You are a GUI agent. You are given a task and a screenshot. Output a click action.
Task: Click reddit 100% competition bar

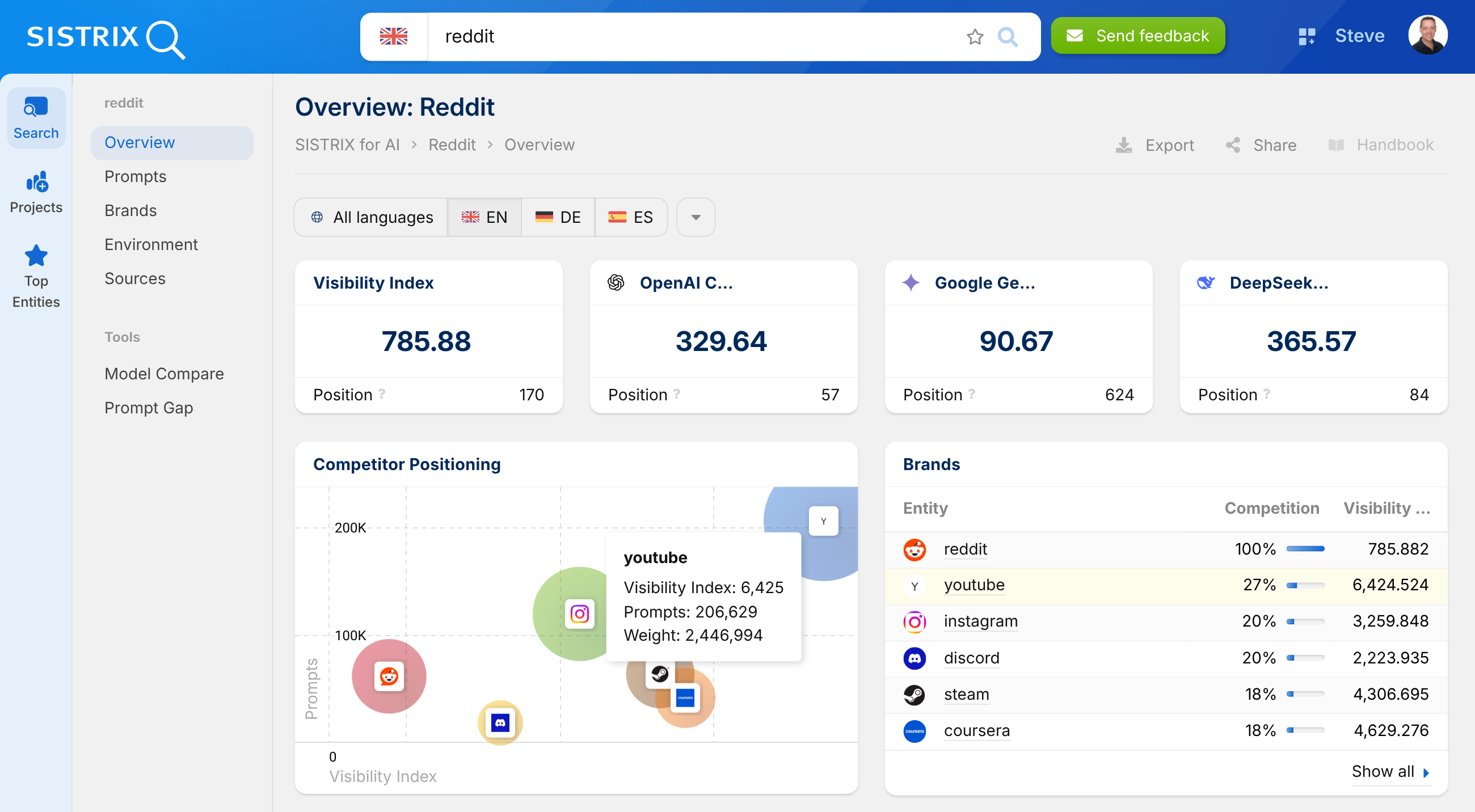[1305, 549]
